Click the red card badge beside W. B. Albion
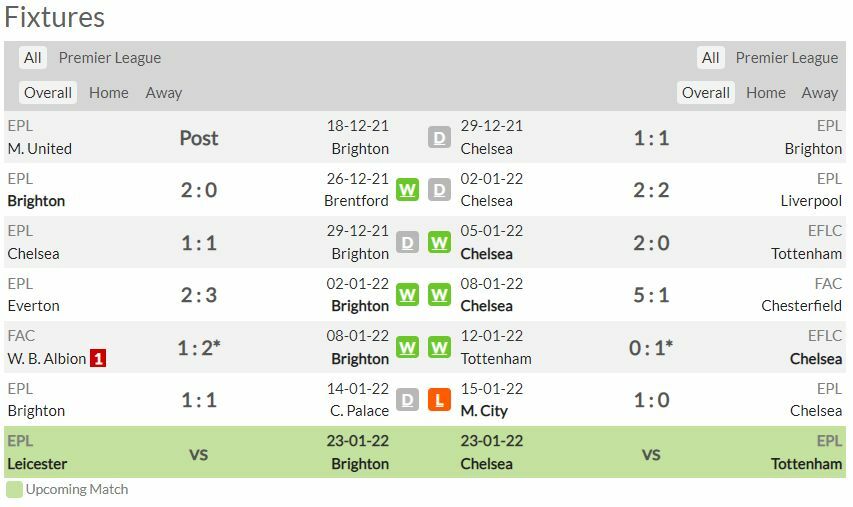This screenshot has width=853, height=507. [98, 358]
